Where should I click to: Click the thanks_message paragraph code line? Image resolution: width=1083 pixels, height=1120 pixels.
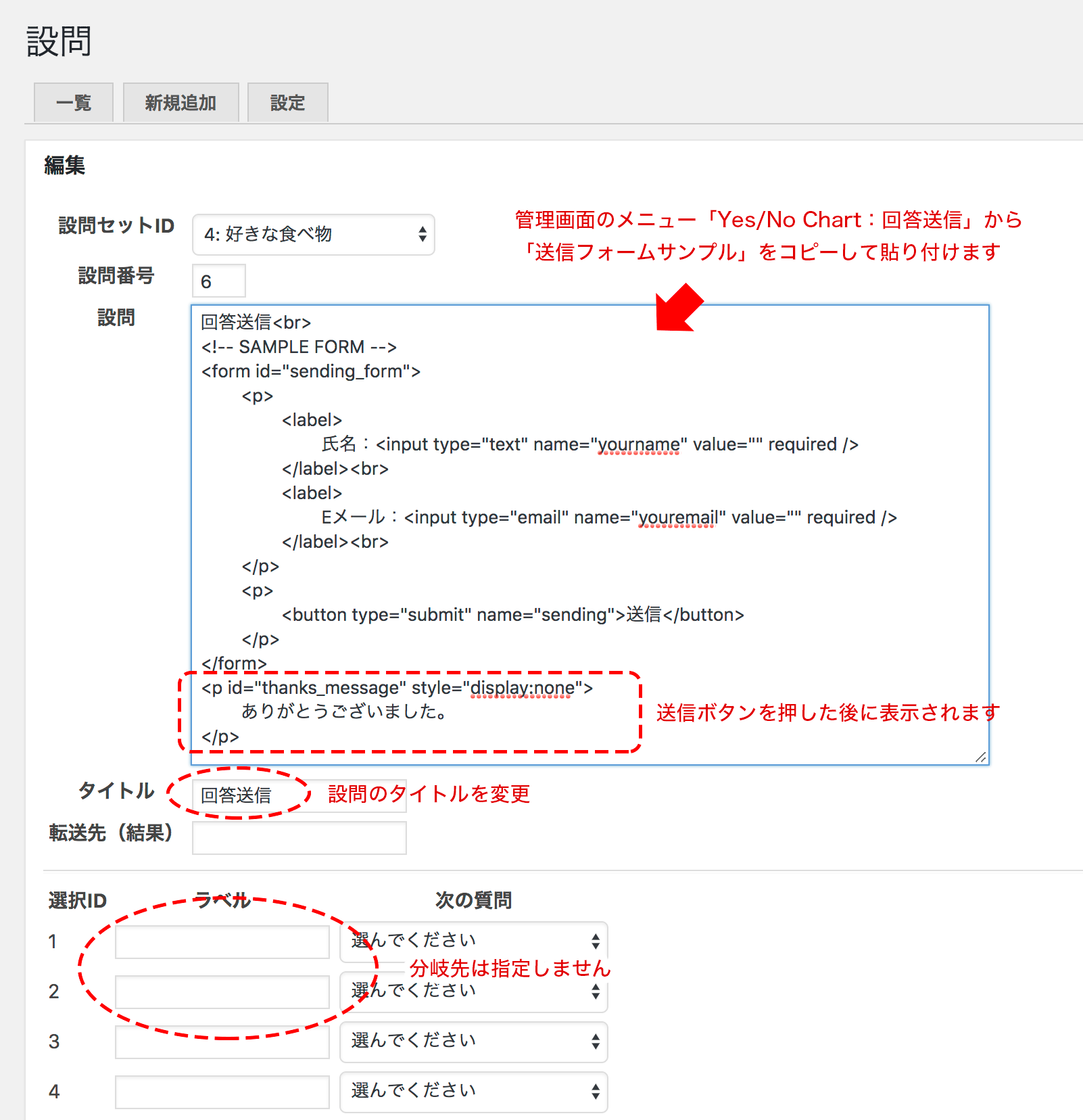(x=397, y=688)
